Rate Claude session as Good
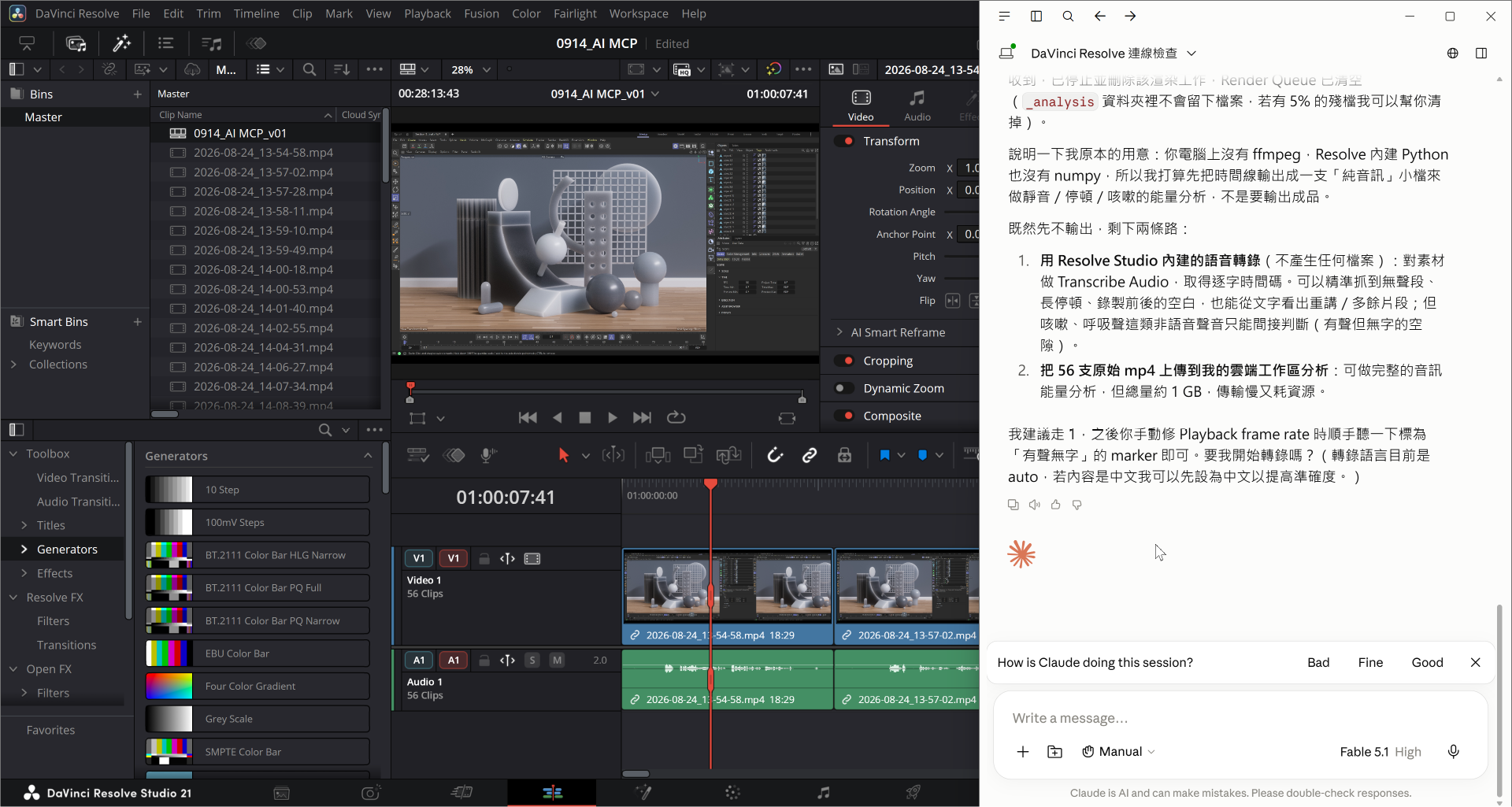Image resolution: width=1512 pixels, height=807 pixels. [1427, 662]
